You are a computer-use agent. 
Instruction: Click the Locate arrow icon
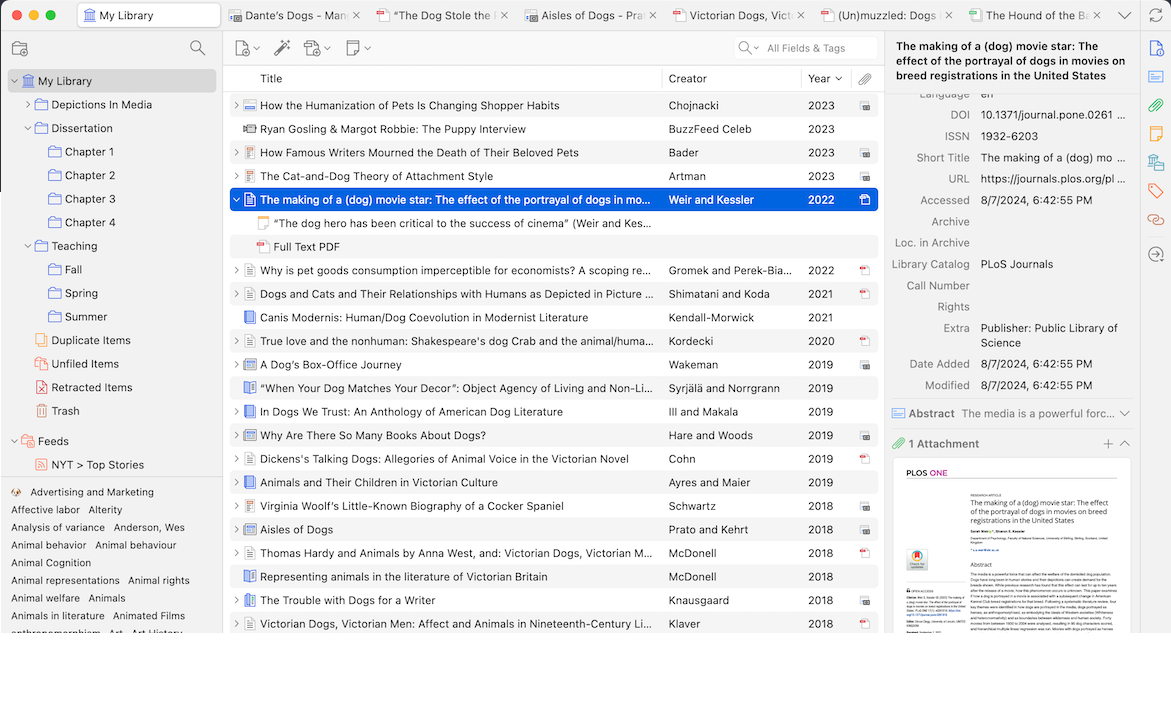1155,254
